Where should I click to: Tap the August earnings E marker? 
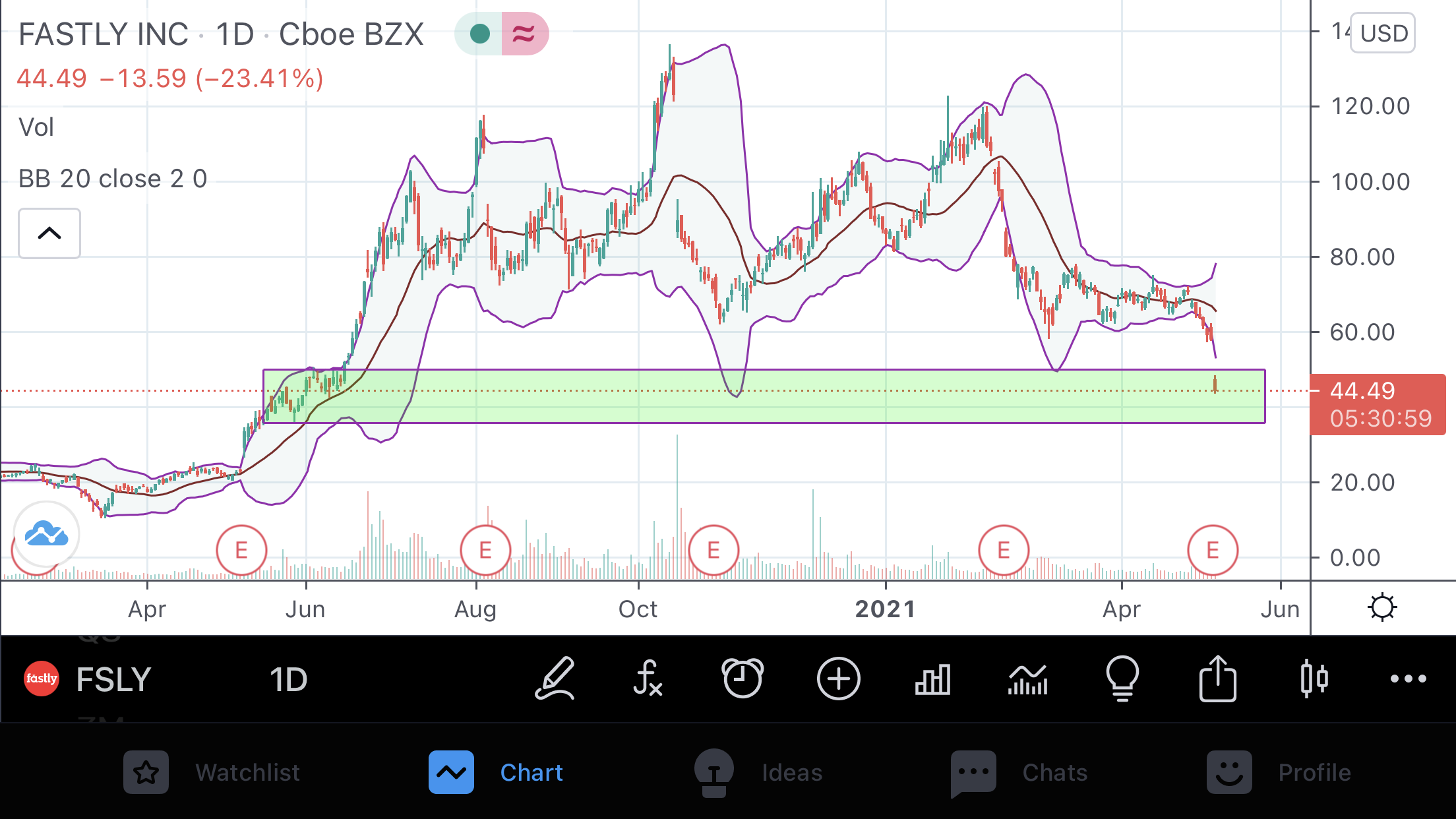coord(485,550)
